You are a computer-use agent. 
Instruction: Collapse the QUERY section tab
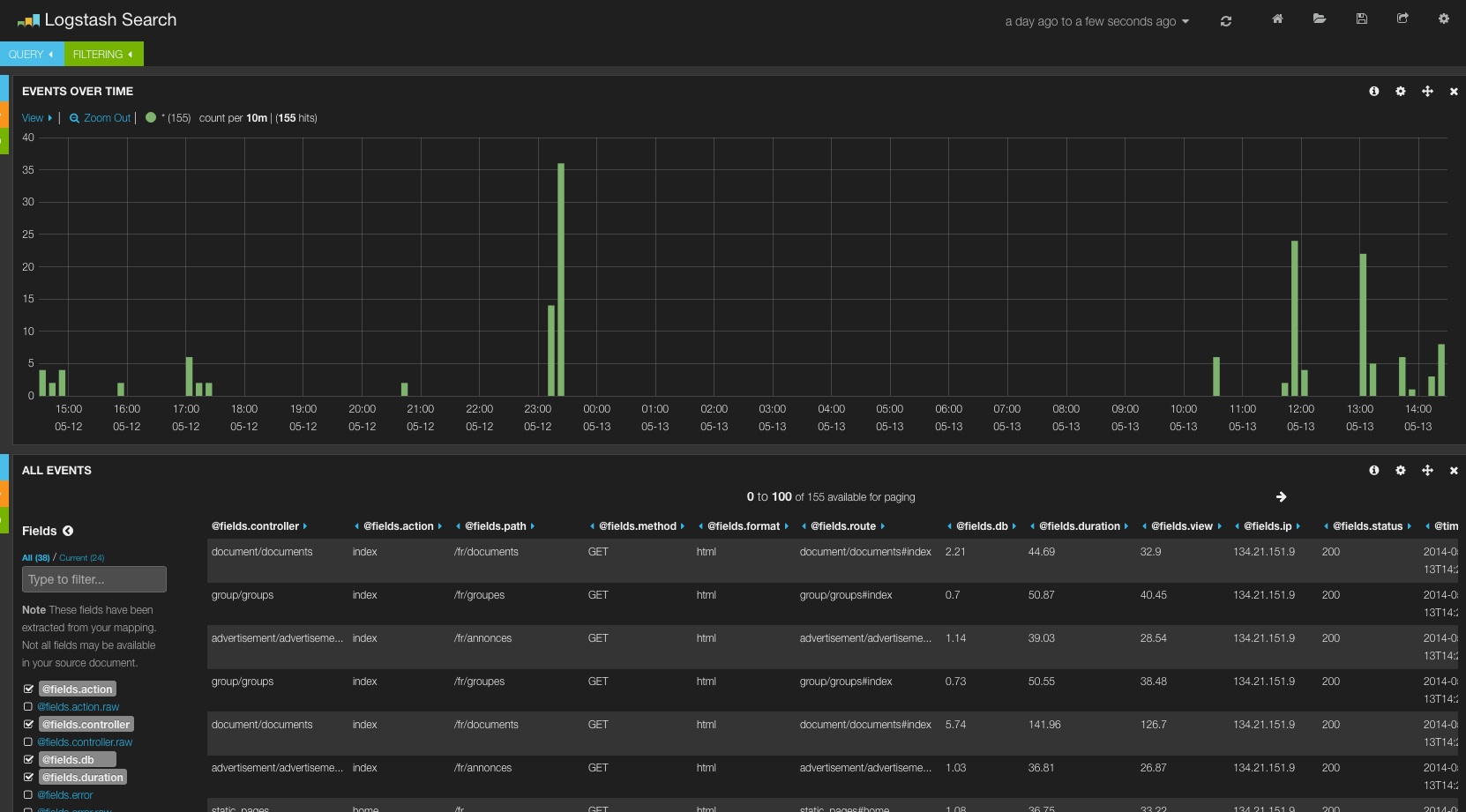32,55
